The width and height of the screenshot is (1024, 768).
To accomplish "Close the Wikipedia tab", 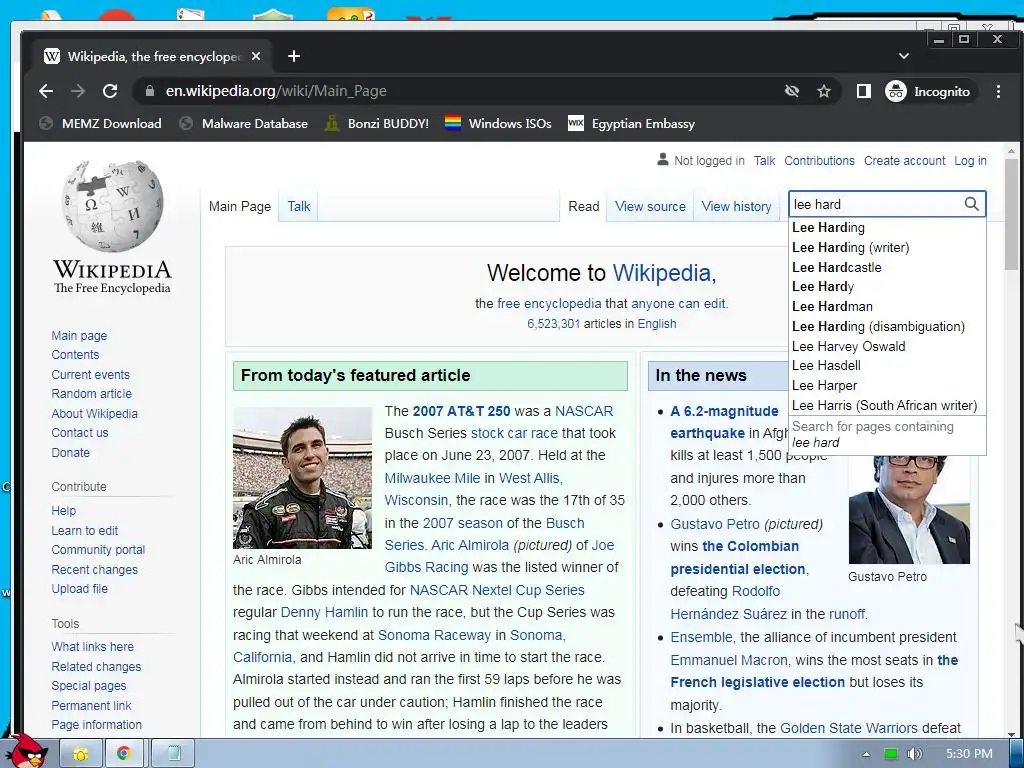I will [x=256, y=56].
